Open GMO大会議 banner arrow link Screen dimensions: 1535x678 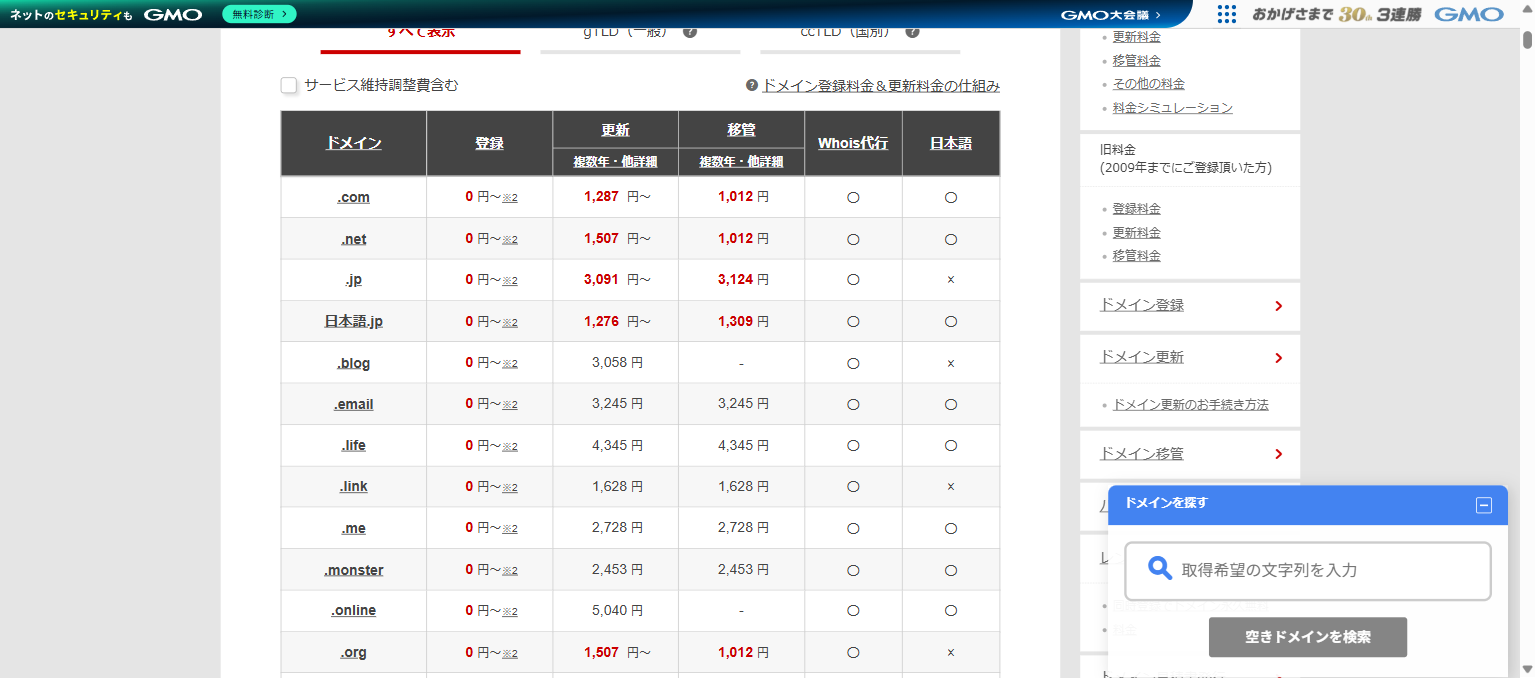point(1110,14)
